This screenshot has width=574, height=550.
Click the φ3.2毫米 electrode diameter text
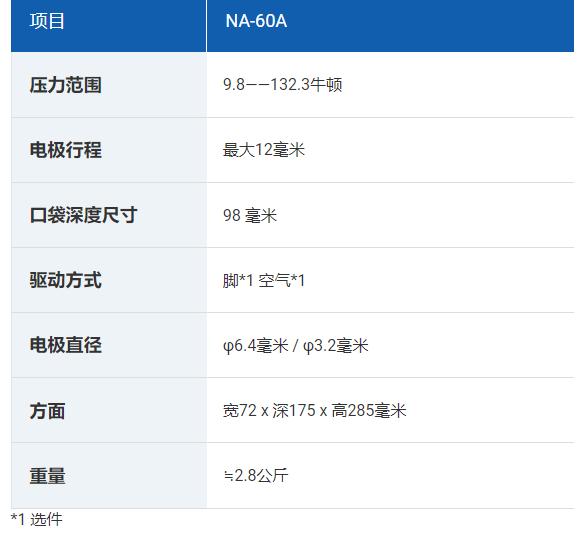tap(336, 346)
